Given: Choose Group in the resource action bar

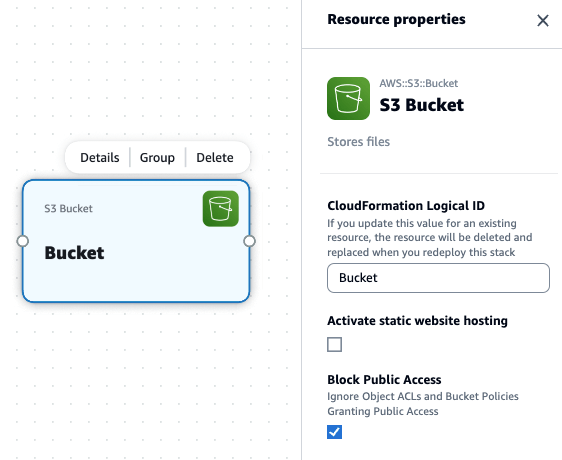Looking at the screenshot, I should [157, 157].
